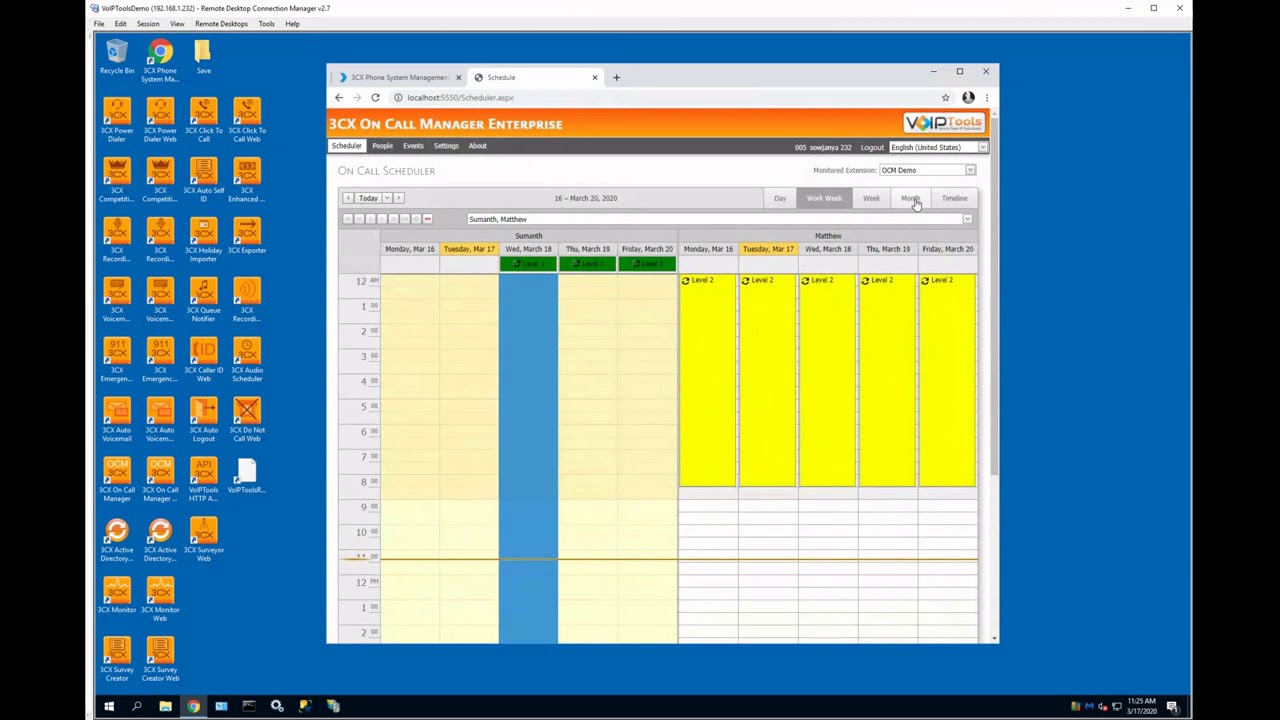Open the Chrome three-dot menu
This screenshot has height=720, width=1280.
(x=986, y=97)
